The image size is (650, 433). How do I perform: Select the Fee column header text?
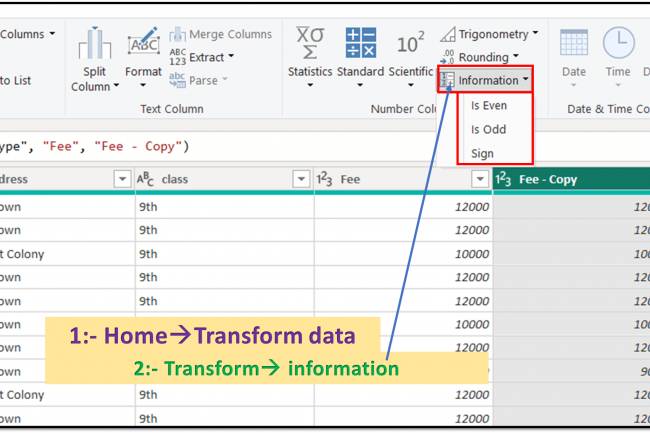coord(350,179)
